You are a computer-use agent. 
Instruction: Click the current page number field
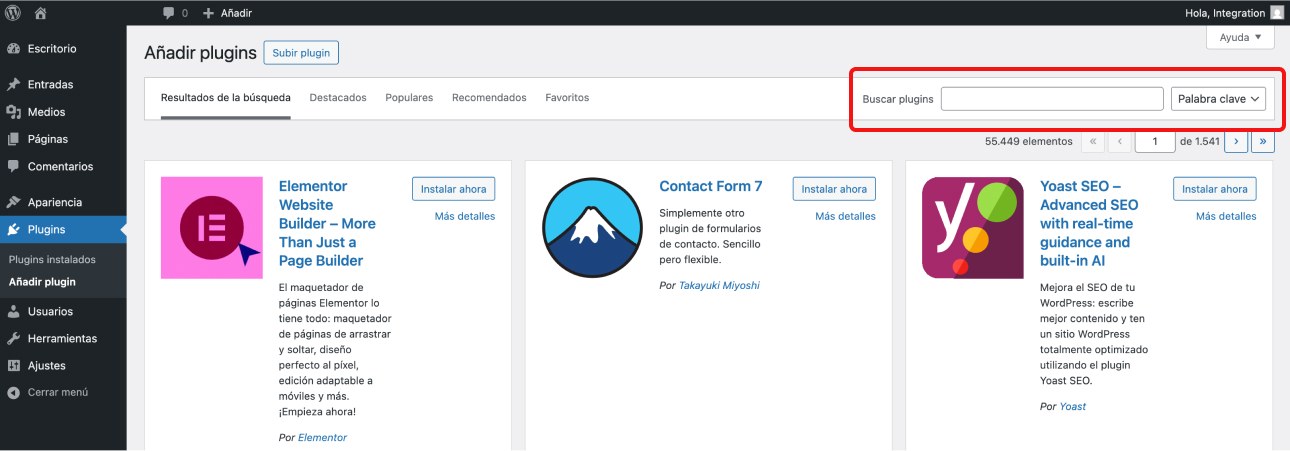1156,142
